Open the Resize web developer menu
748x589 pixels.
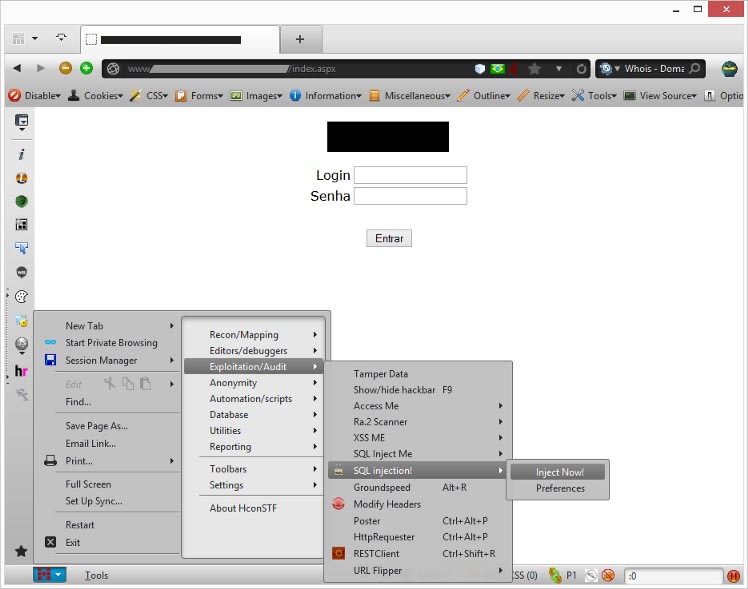(541, 95)
